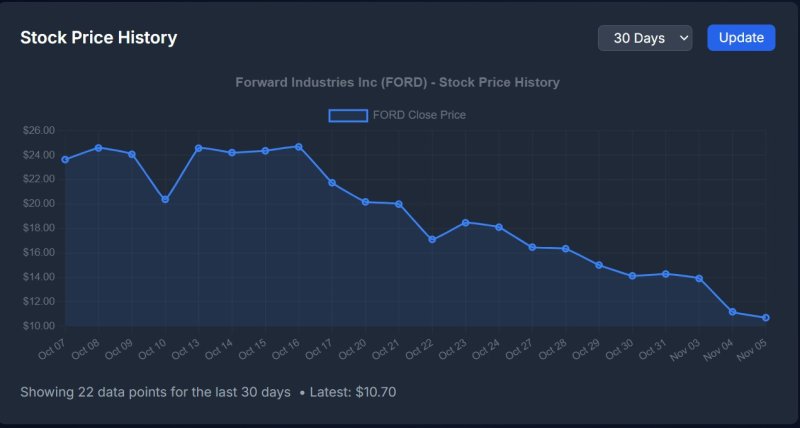Click the Nov 03 data point
Image resolution: width=800 pixels, height=428 pixels.
pos(699,278)
